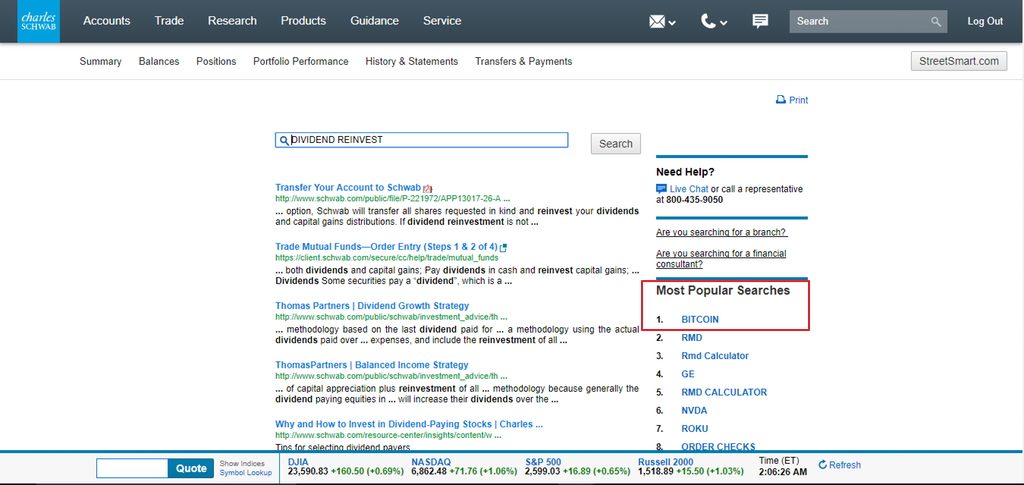The width and height of the screenshot is (1024, 485).
Task: Select ROKU popular search
Action: point(695,430)
